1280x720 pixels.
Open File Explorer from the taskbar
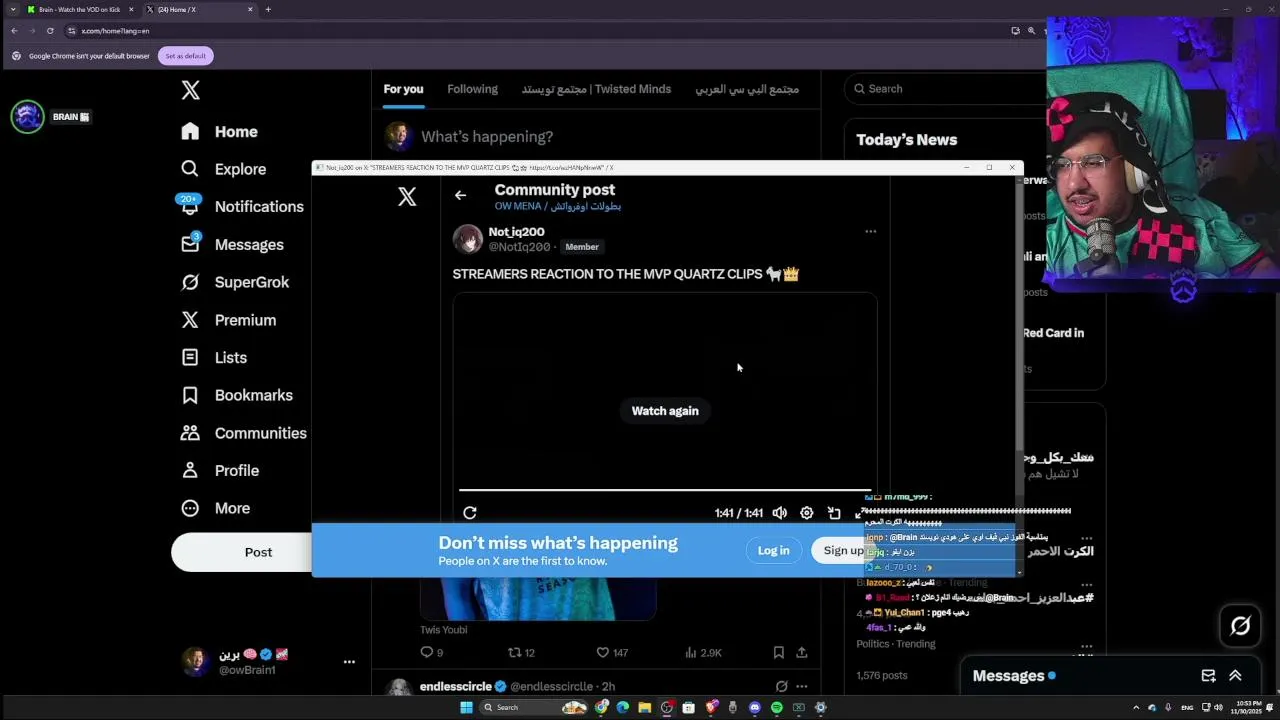pyautogui.click(x=645, y=708)
